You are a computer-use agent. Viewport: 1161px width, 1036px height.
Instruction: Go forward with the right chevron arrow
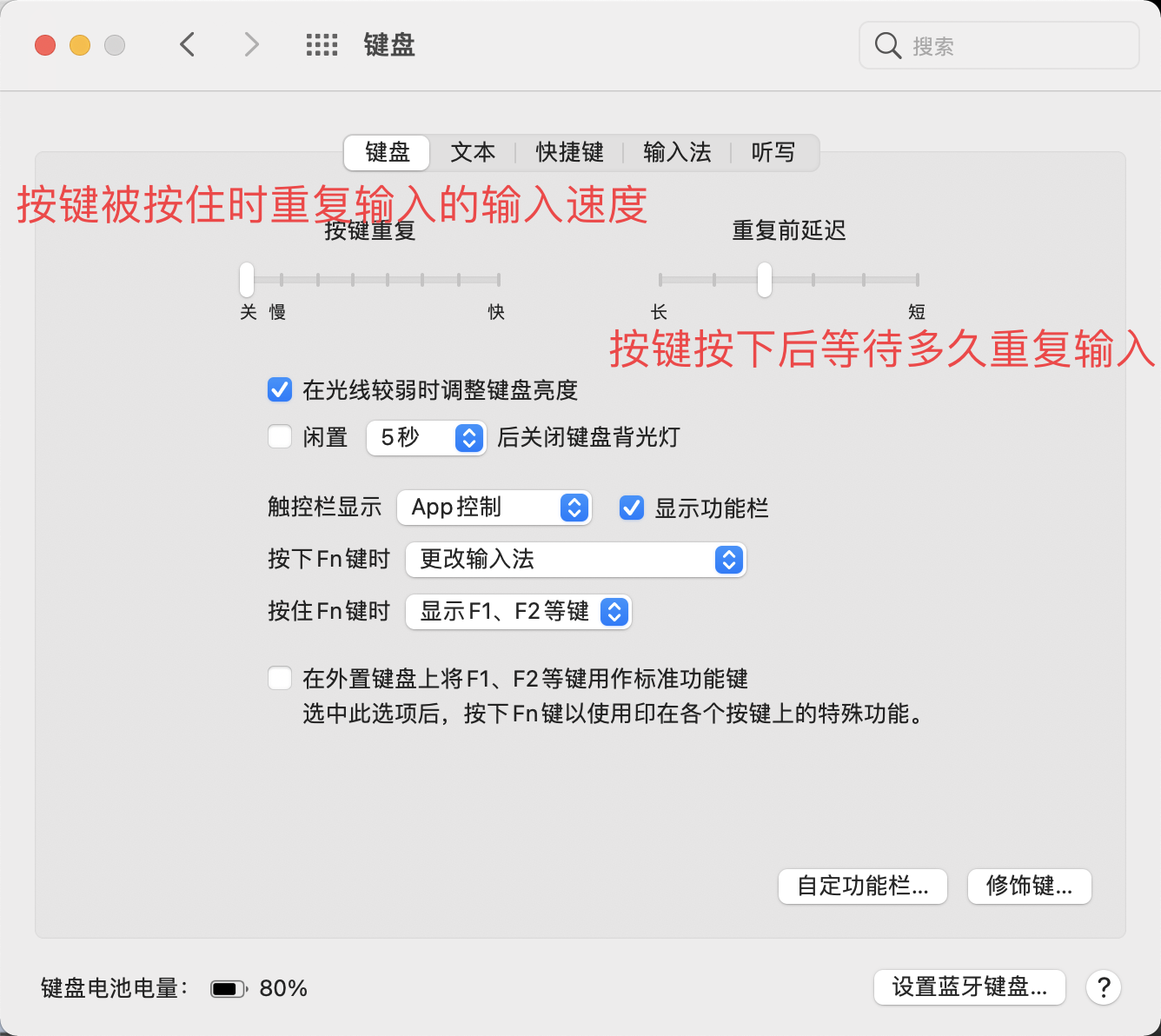click(251, 44)
